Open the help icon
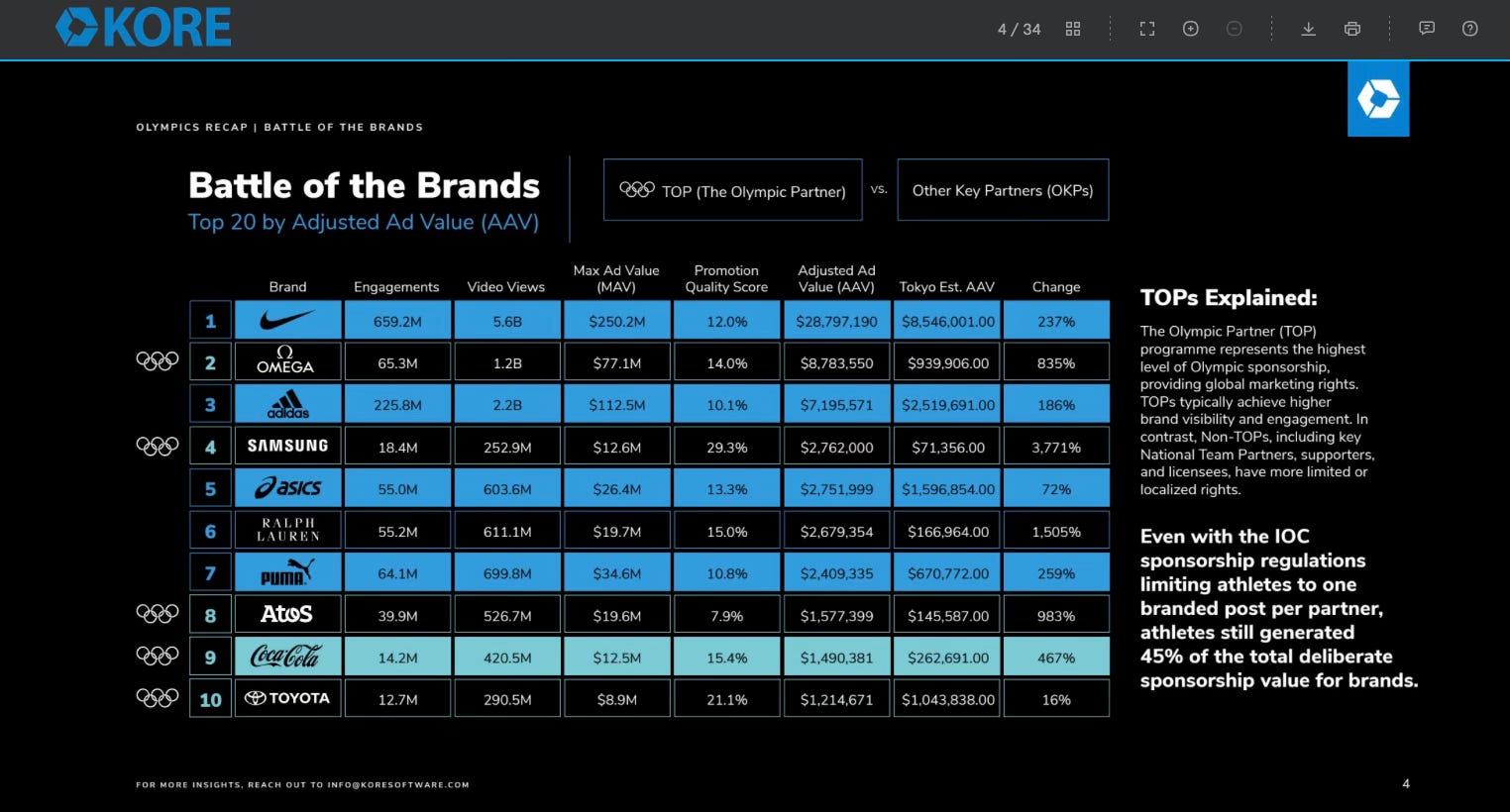The image size is (1510, 812). [1470, 29]
